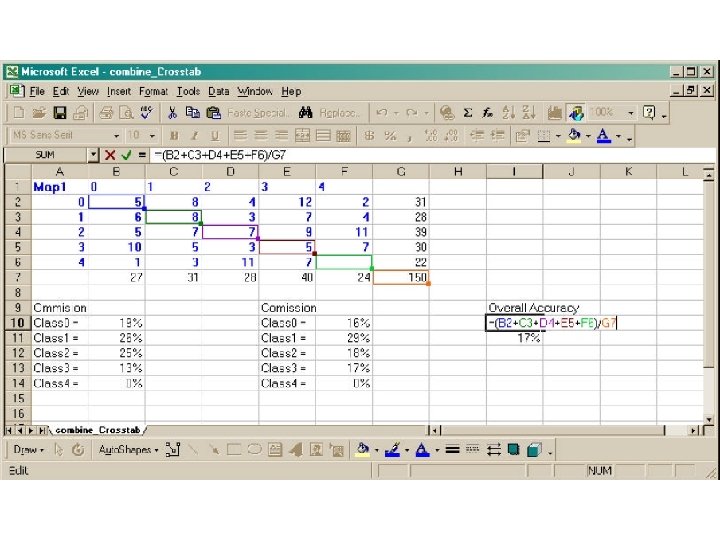The height and width of the screenshot is (540, 720).
Task: Open the Data menu
Action: [219, 91]
